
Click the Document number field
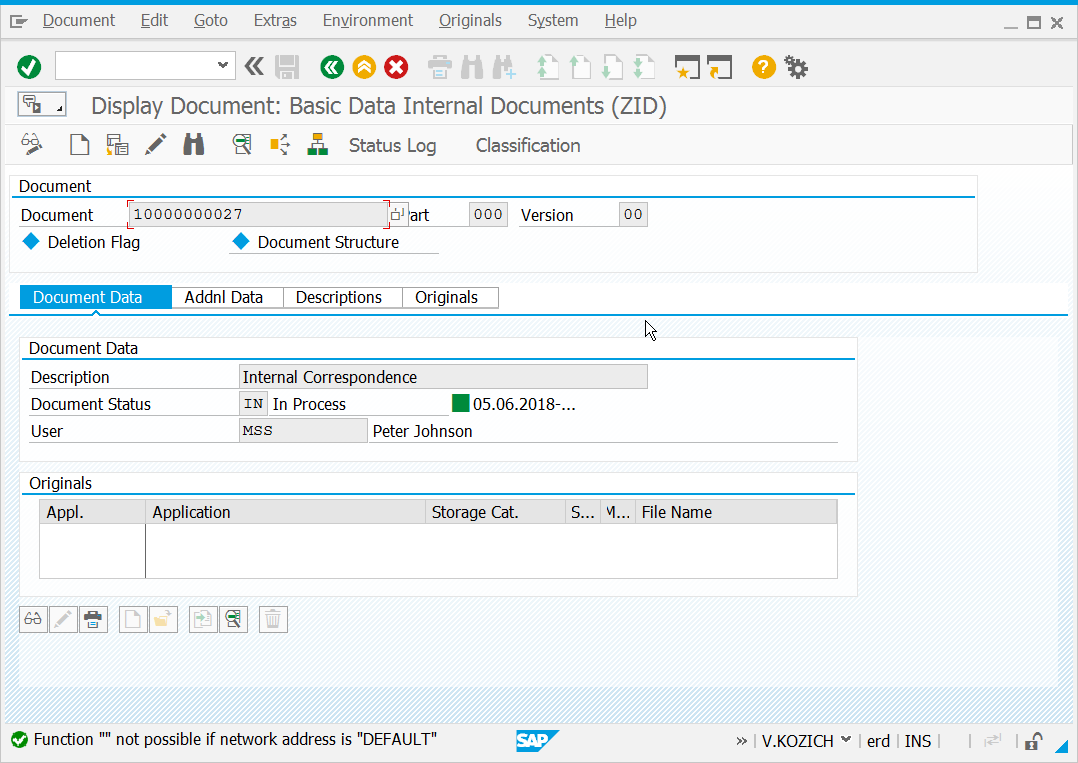[258, 214]
